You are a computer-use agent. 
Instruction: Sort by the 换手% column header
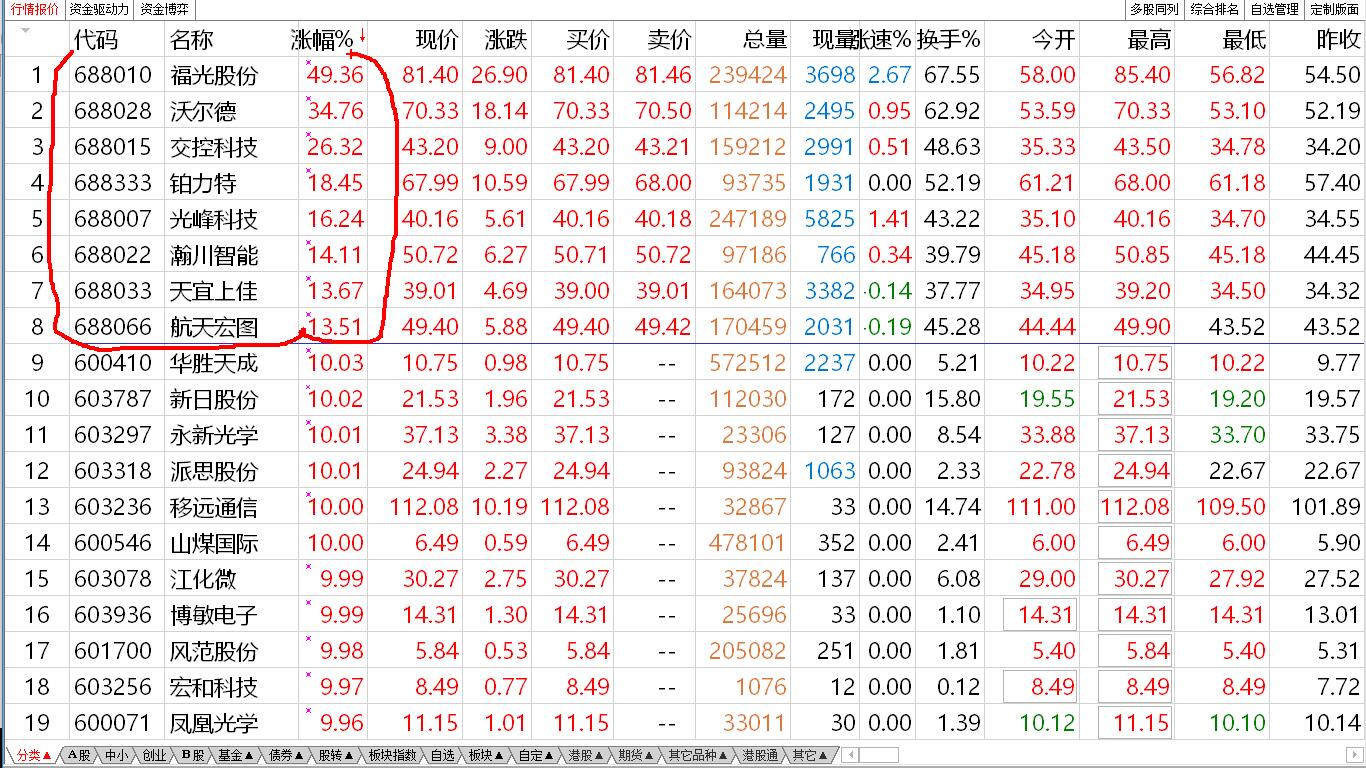click(949, 40)
